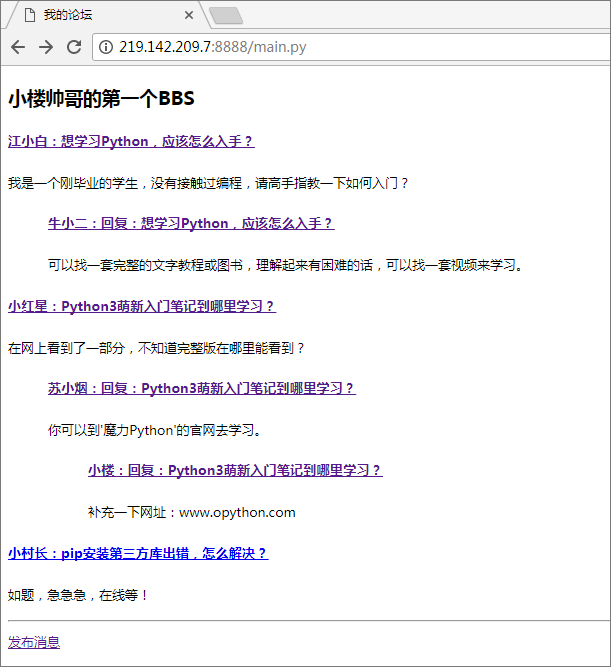Close the 我的论坛 tab
Image resolution: width=611 pixels, height=667 pixels.
tap(189, 15)
